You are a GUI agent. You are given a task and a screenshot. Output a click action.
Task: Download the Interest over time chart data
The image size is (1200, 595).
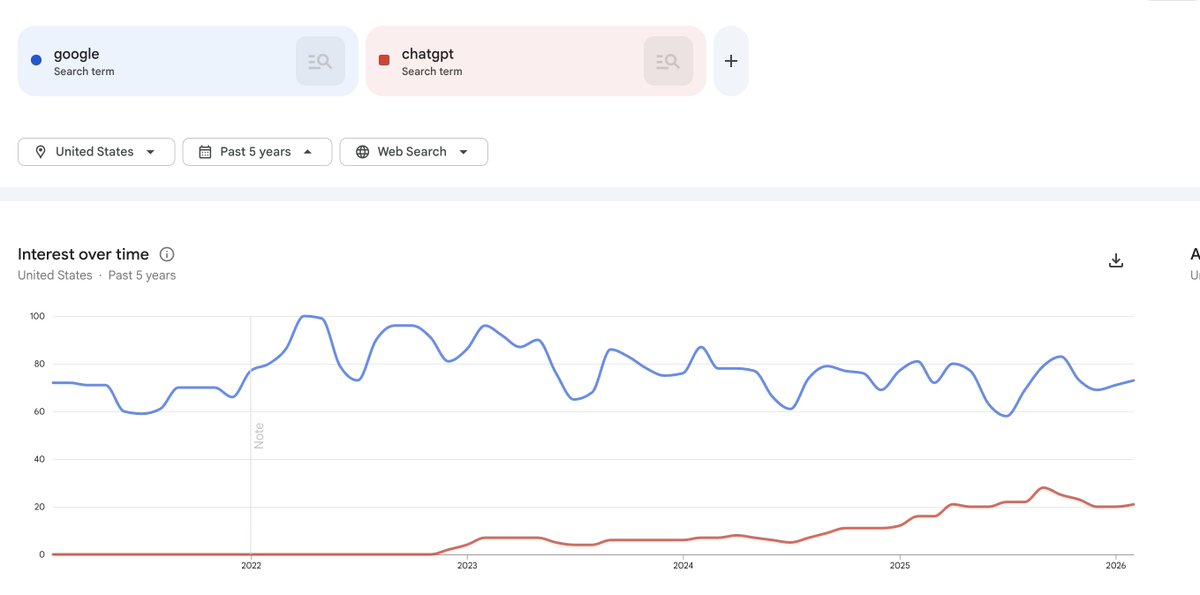tap(1117, 261)
